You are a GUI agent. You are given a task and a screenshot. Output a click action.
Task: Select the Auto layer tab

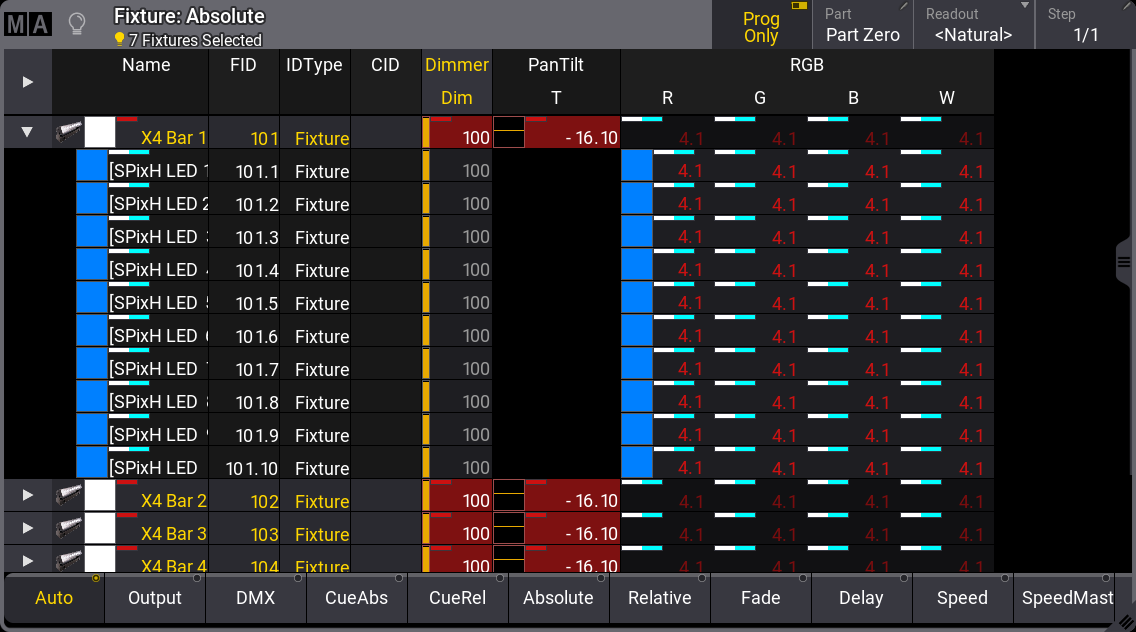(54, 598)
